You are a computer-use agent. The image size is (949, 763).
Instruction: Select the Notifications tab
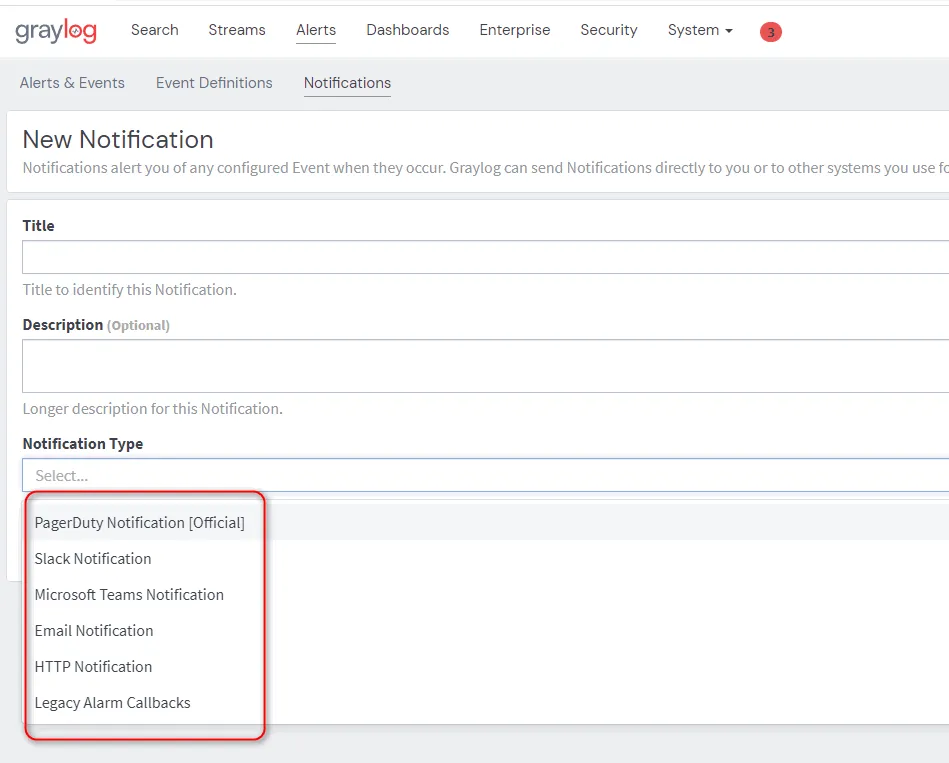(347, 83)
